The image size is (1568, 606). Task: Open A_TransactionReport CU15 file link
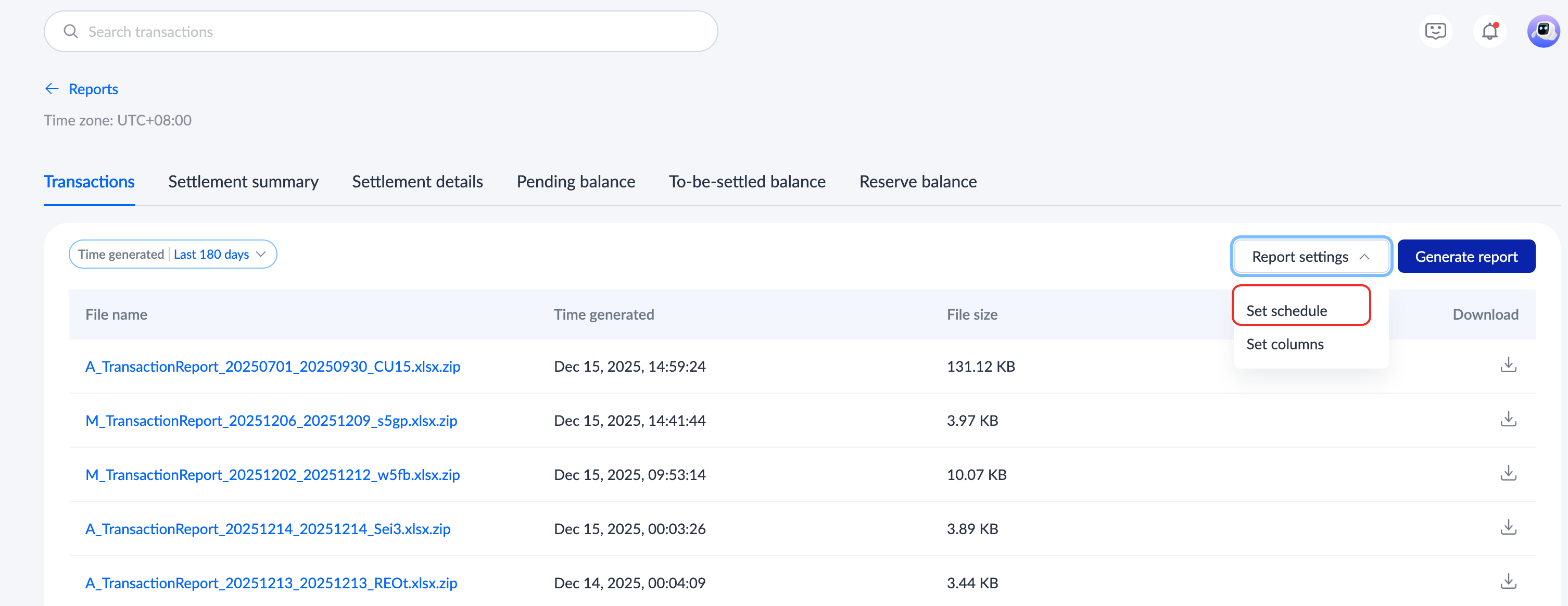(x=273, y=367)
